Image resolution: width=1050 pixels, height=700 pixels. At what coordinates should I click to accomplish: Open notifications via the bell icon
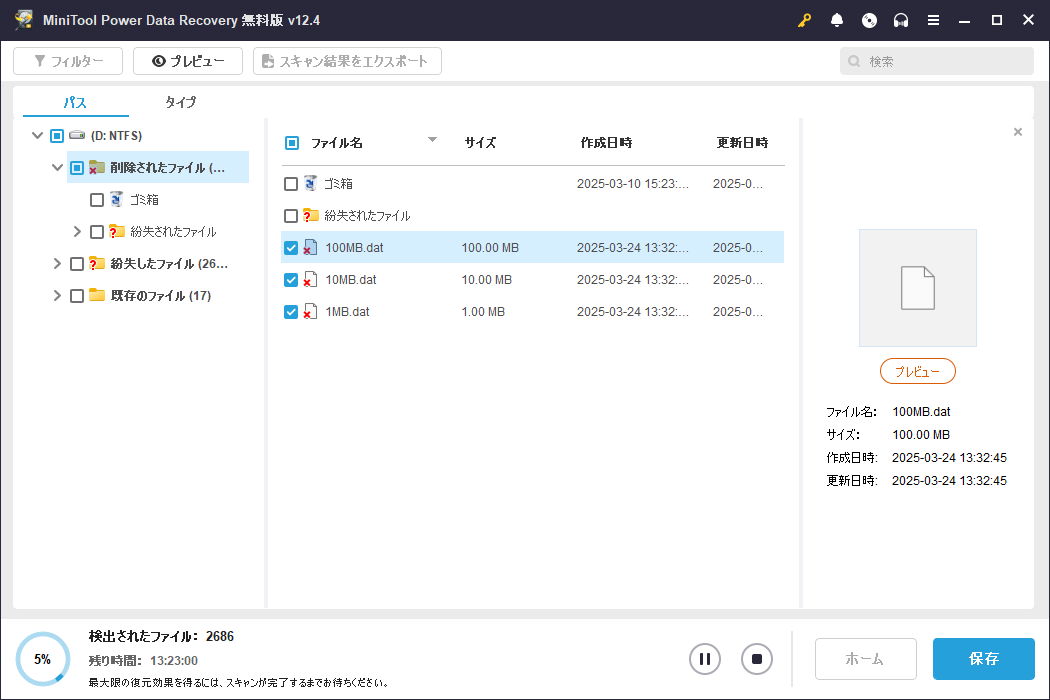[837, 19]
